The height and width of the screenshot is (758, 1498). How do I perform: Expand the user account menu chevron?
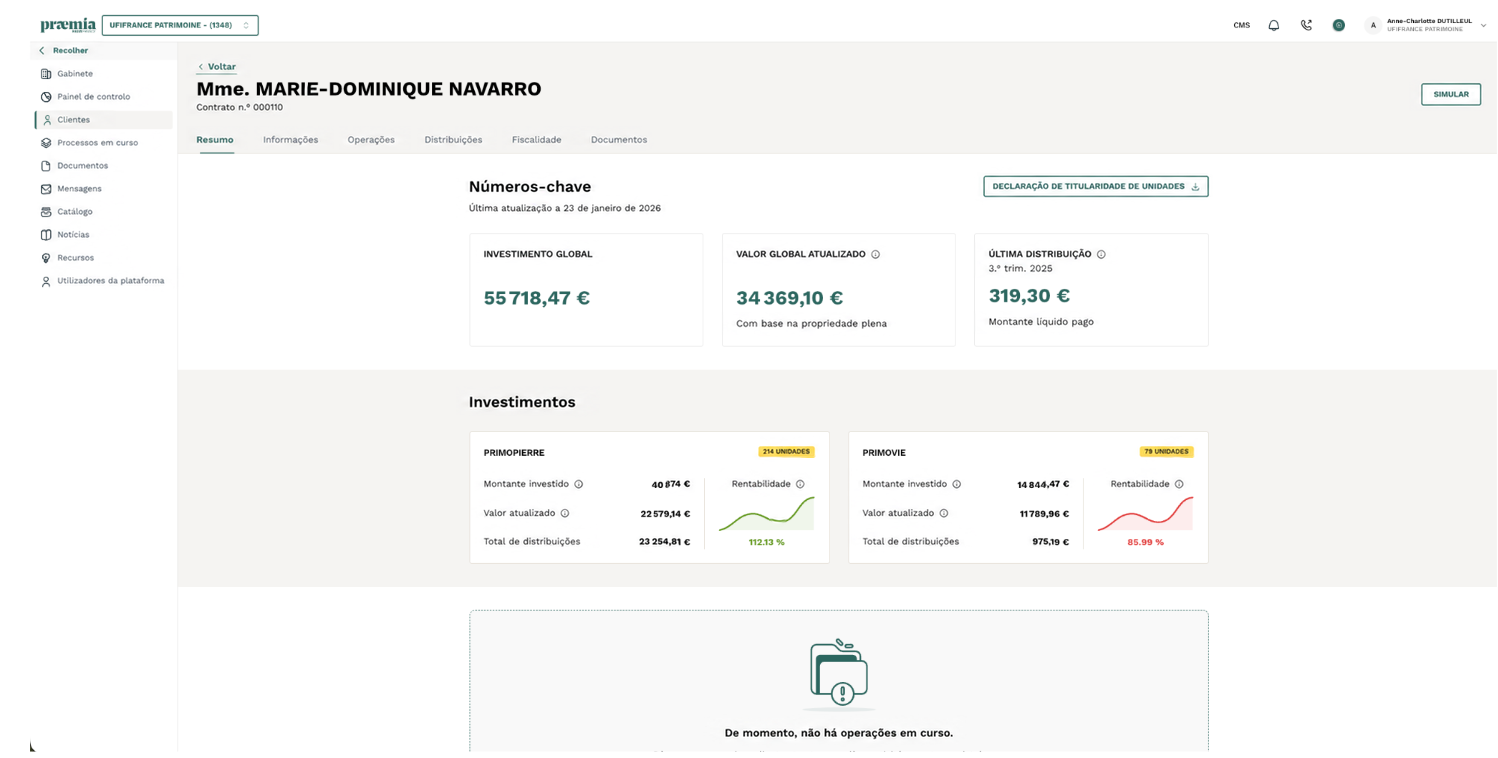tap(1483, 25)
